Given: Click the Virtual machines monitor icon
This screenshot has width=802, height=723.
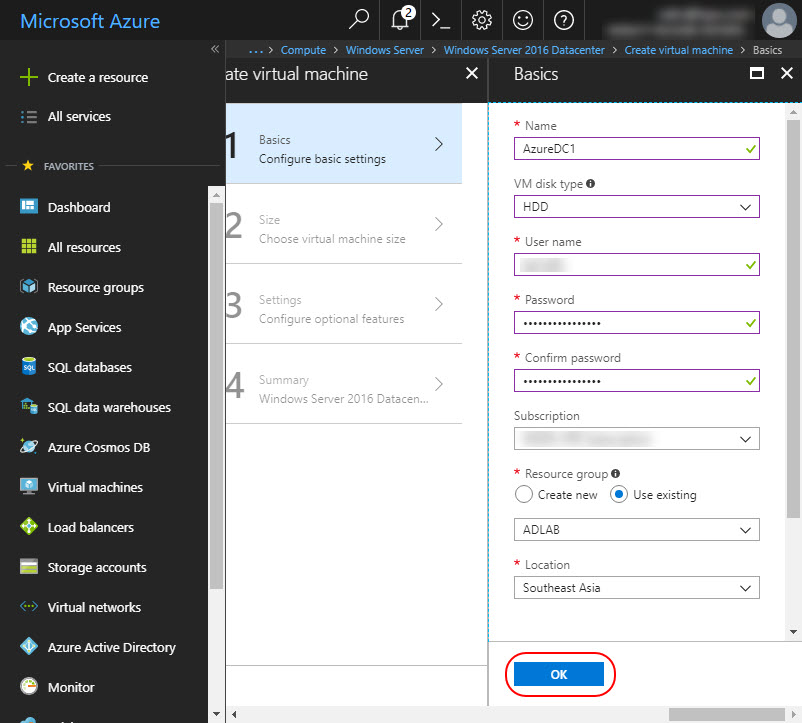Looking at the screenshot, I should click(x=29, y=486).
